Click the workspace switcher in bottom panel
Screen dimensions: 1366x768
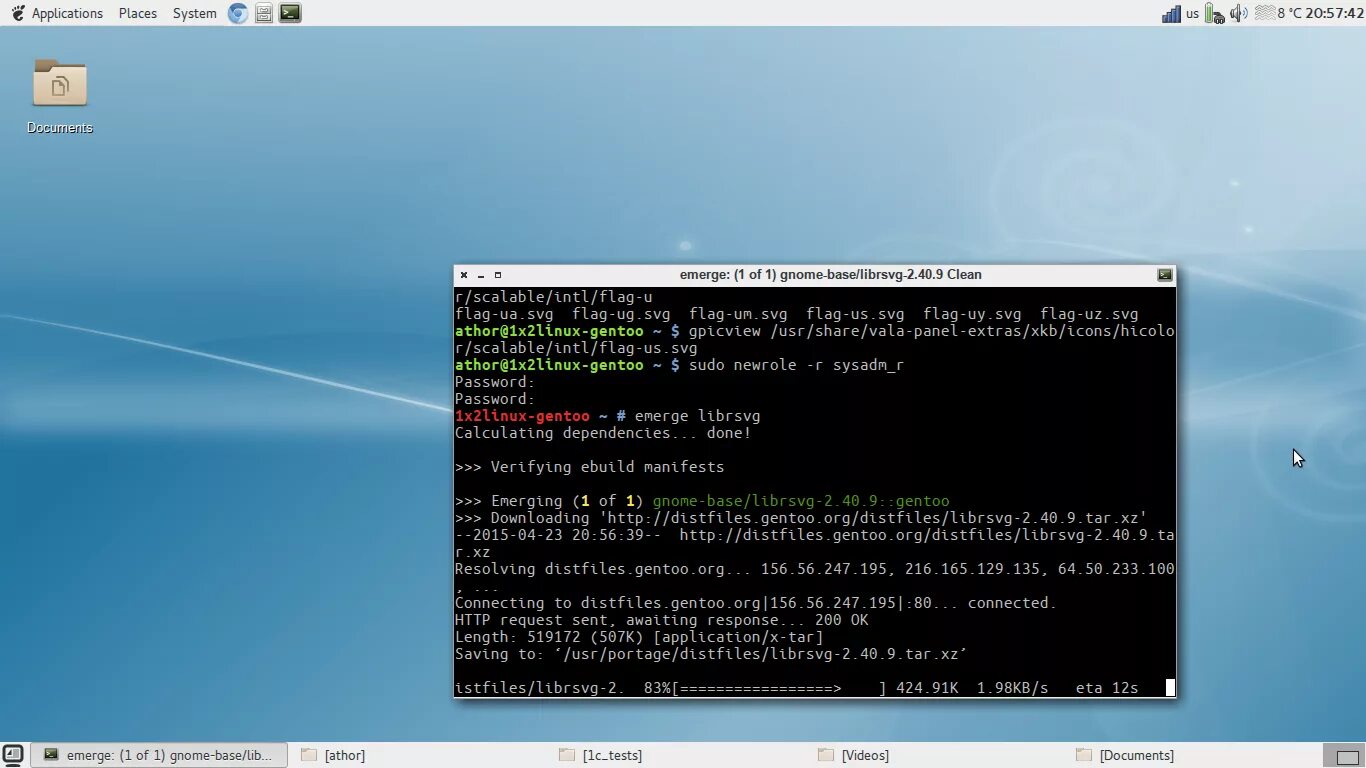coord(1344,755)
